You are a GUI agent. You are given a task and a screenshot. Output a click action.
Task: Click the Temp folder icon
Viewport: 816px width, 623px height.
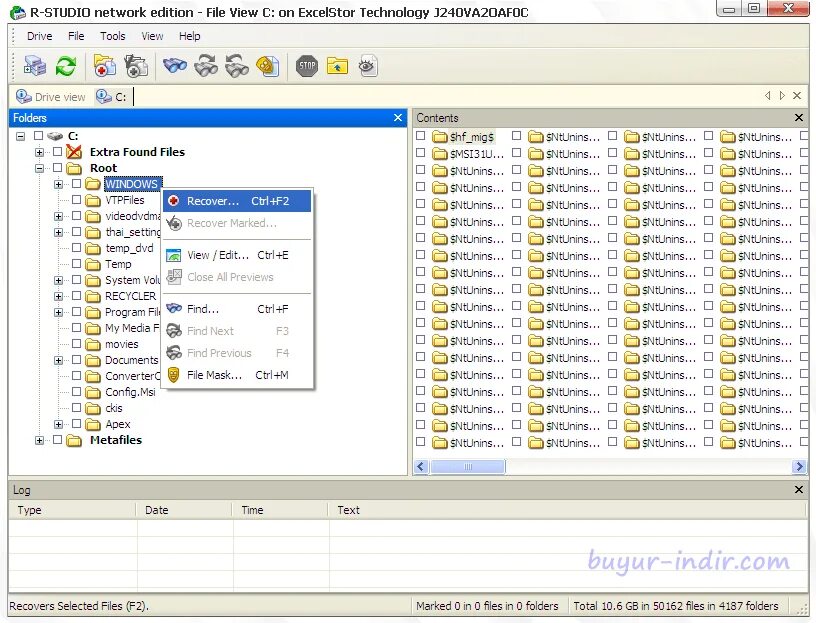(93, 264)
